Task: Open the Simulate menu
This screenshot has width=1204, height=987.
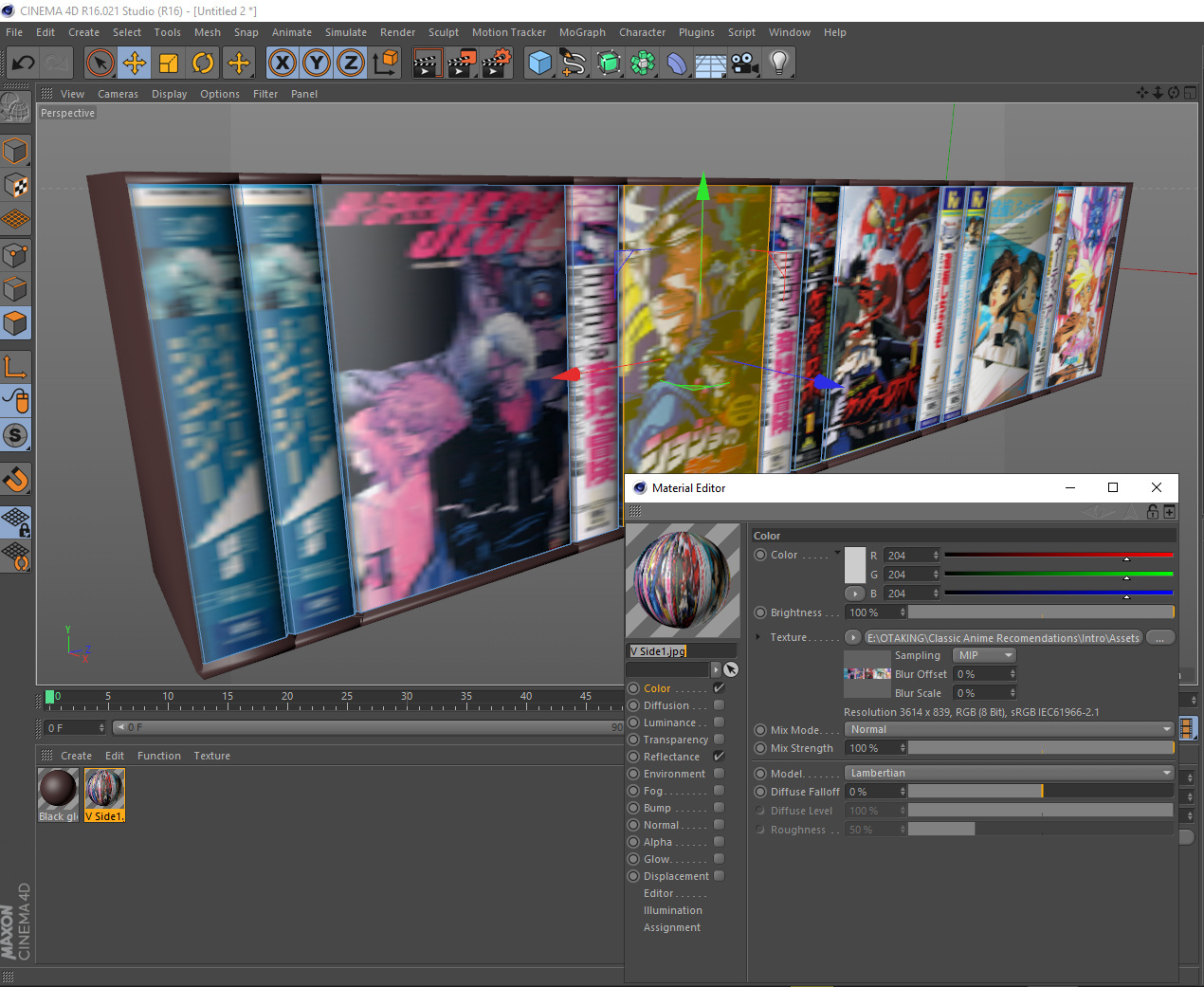Action: pos(346,32)
